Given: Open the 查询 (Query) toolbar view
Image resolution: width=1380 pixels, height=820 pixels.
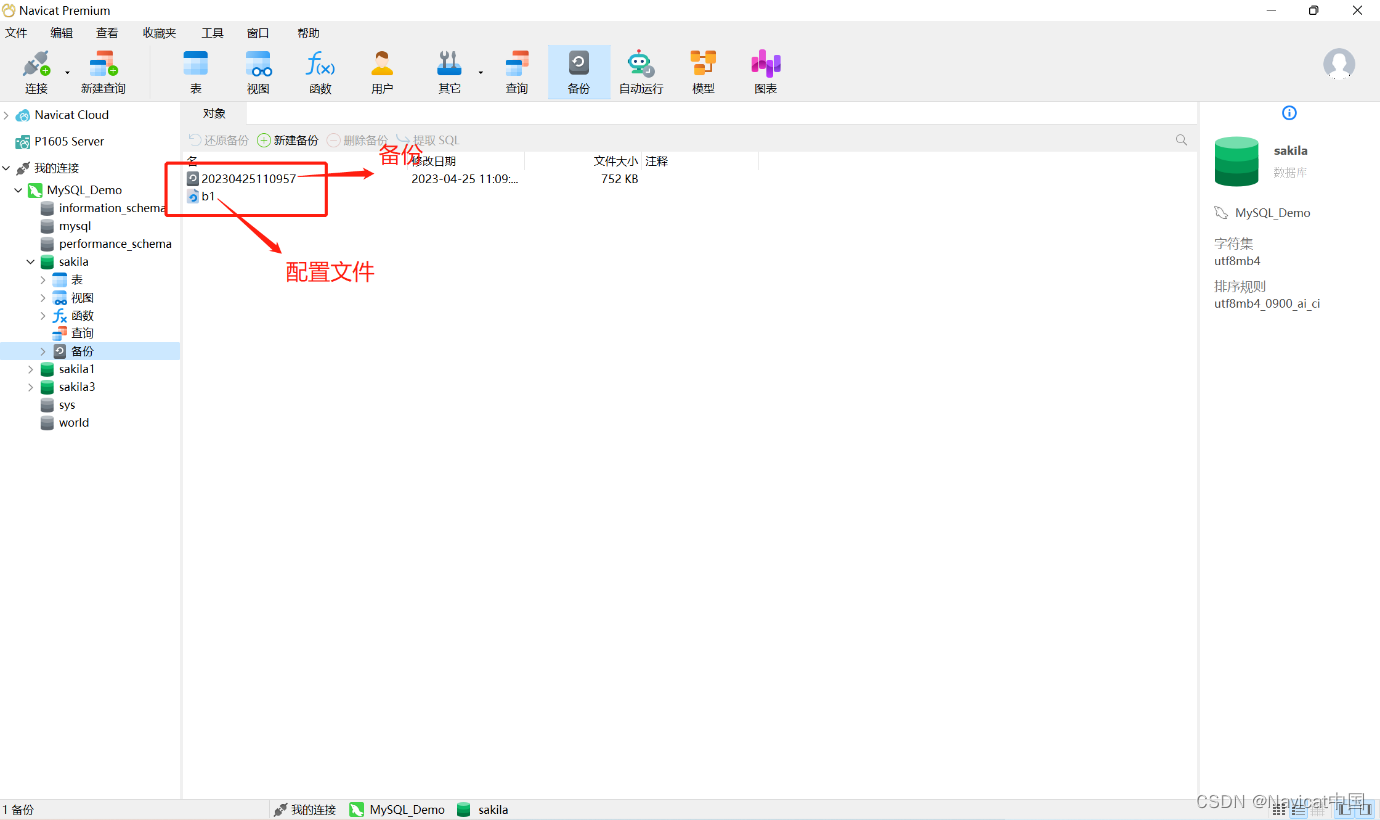Looking at the screenshot, I should click(x=516, y=73).
